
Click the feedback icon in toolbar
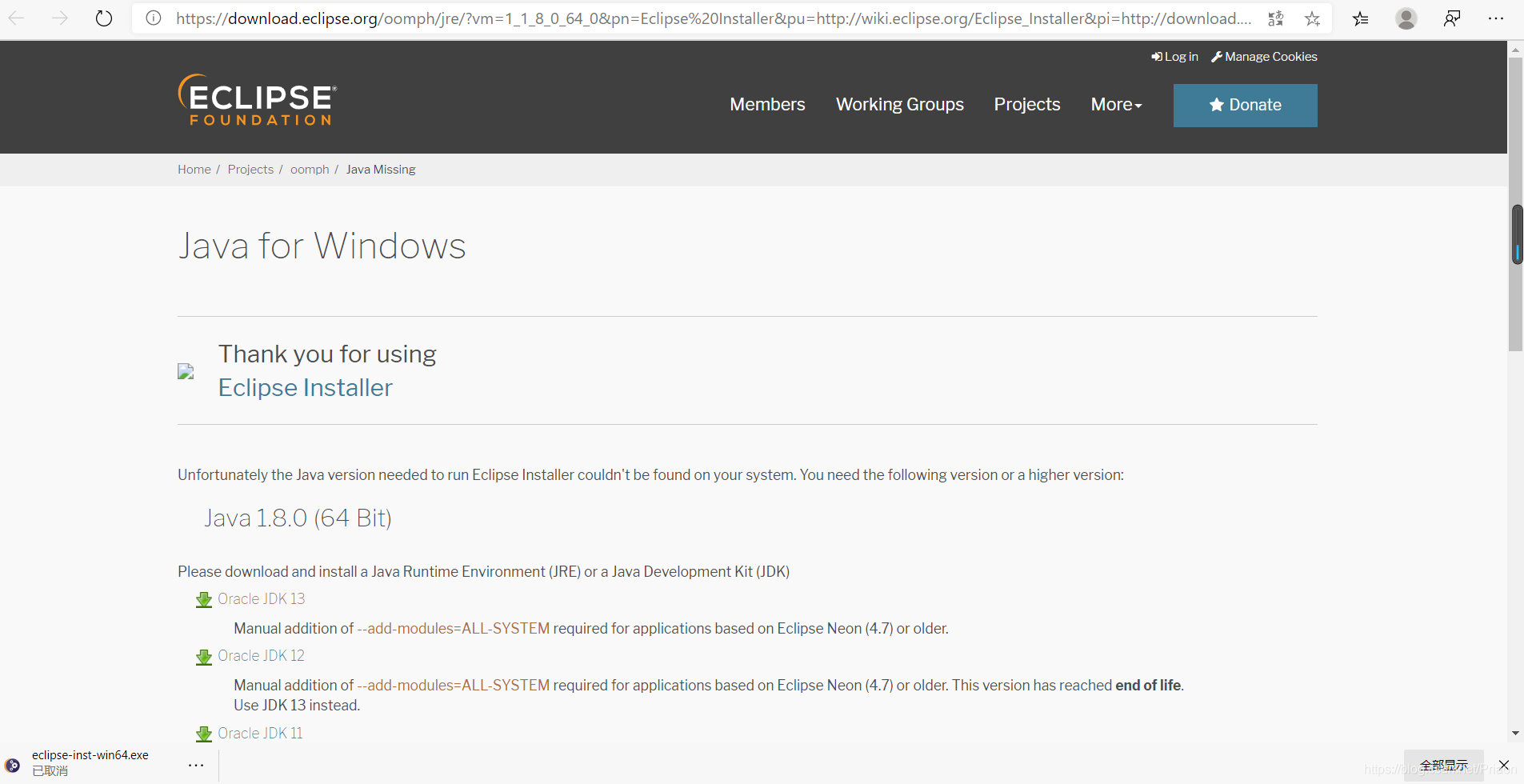click(x=1452, y=18)
